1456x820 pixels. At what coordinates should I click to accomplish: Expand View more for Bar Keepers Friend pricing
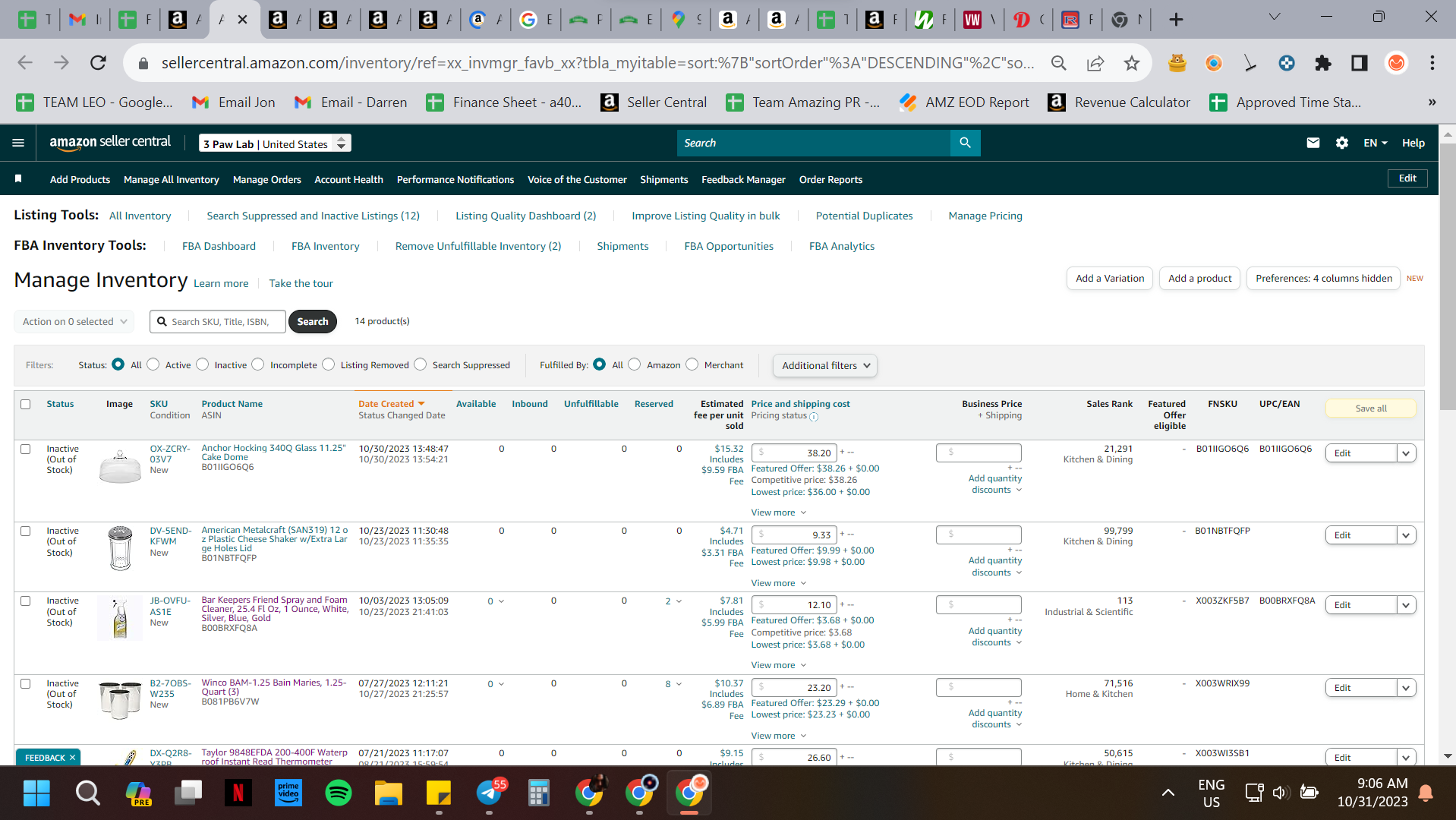[x=779, y=665]
